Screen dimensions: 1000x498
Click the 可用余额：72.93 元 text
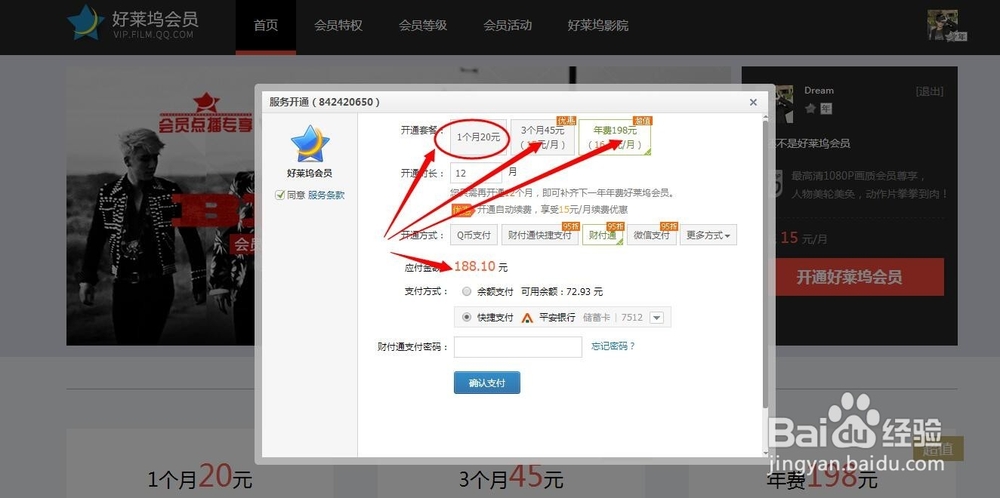coord(562,291)
